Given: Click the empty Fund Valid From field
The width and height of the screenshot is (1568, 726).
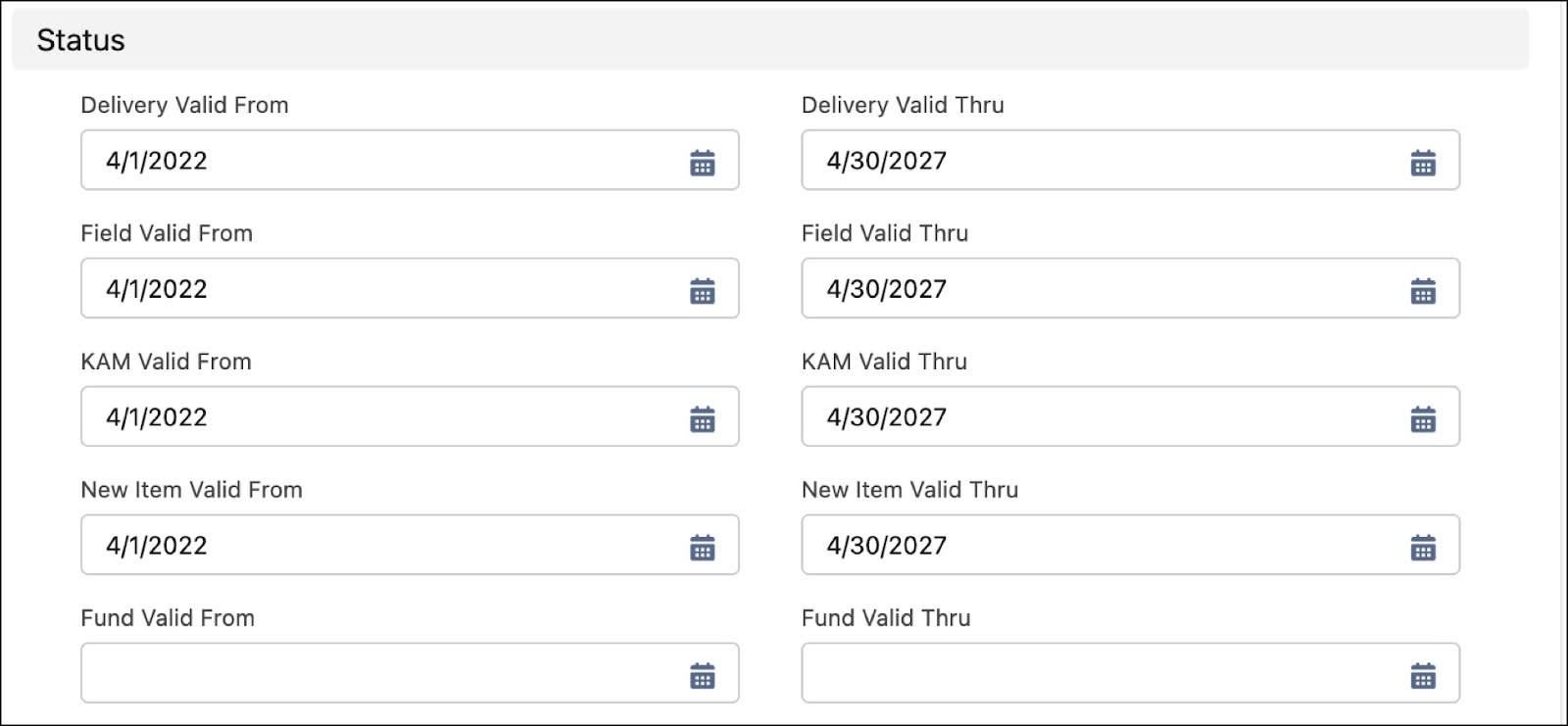Looking at the screenshot, I should pyautogui.click(x=382, y=674).
